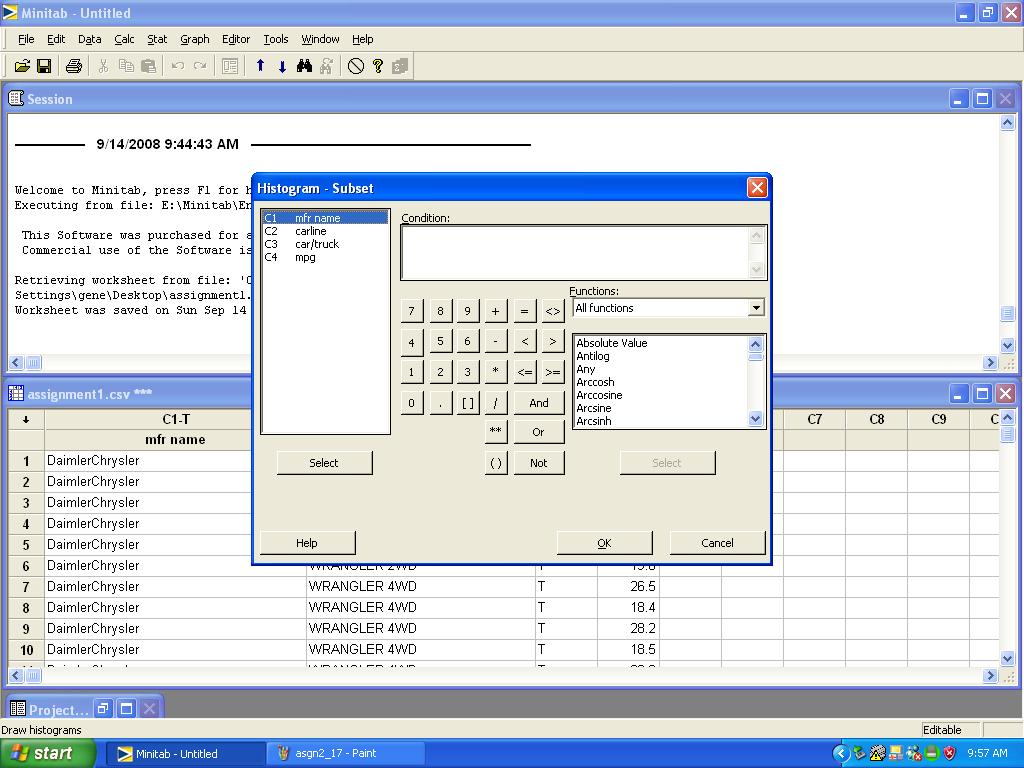Click the Open Project folder icon
Viewport: 1024px width, 768px height.
click(x=21, y=66)
